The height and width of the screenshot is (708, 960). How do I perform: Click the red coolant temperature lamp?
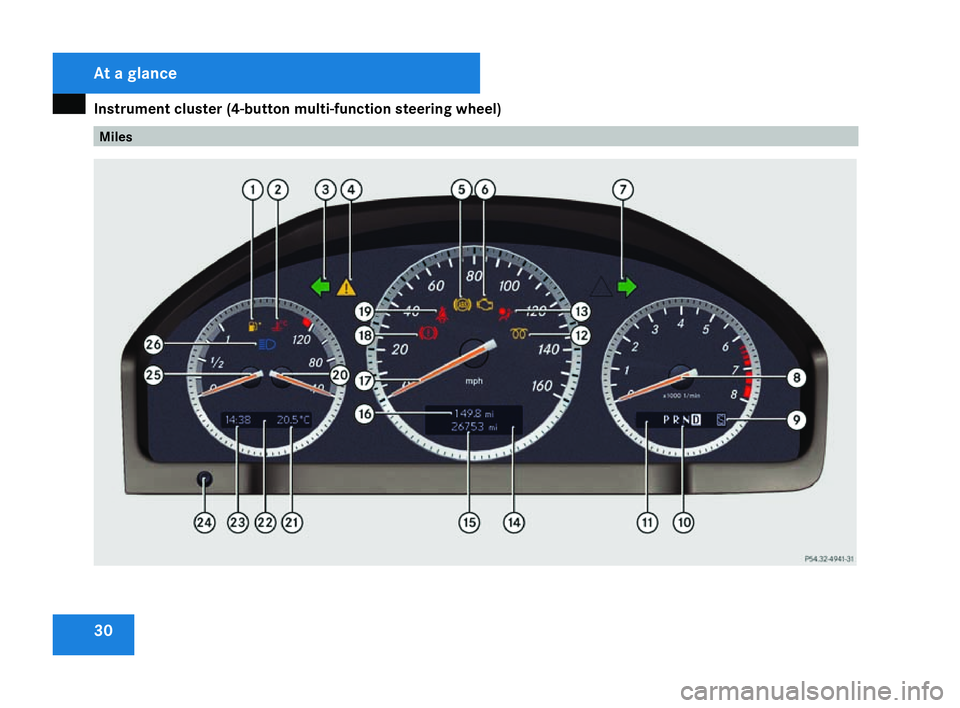tap(280, 326)
